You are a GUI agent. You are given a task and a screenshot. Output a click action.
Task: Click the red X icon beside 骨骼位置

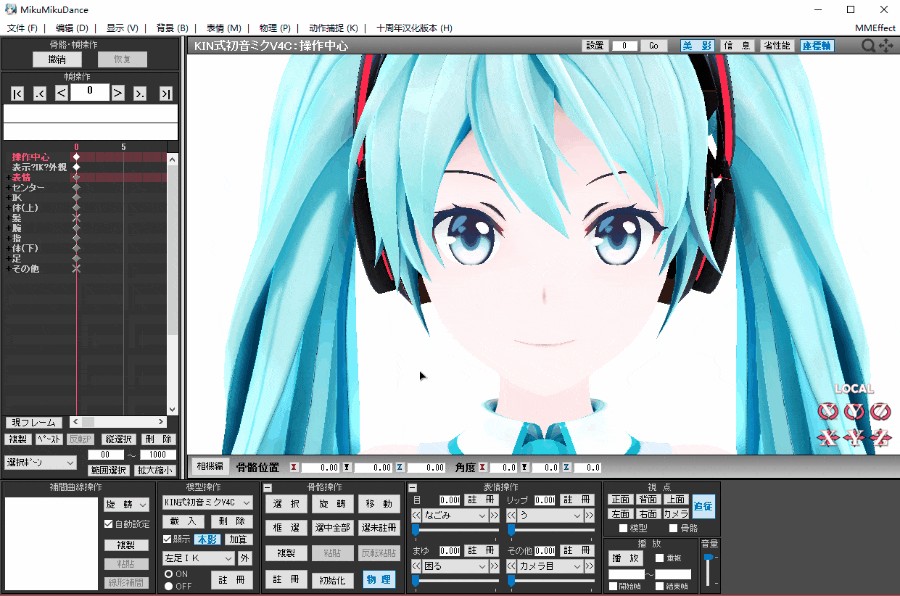[x=293, y=467]
